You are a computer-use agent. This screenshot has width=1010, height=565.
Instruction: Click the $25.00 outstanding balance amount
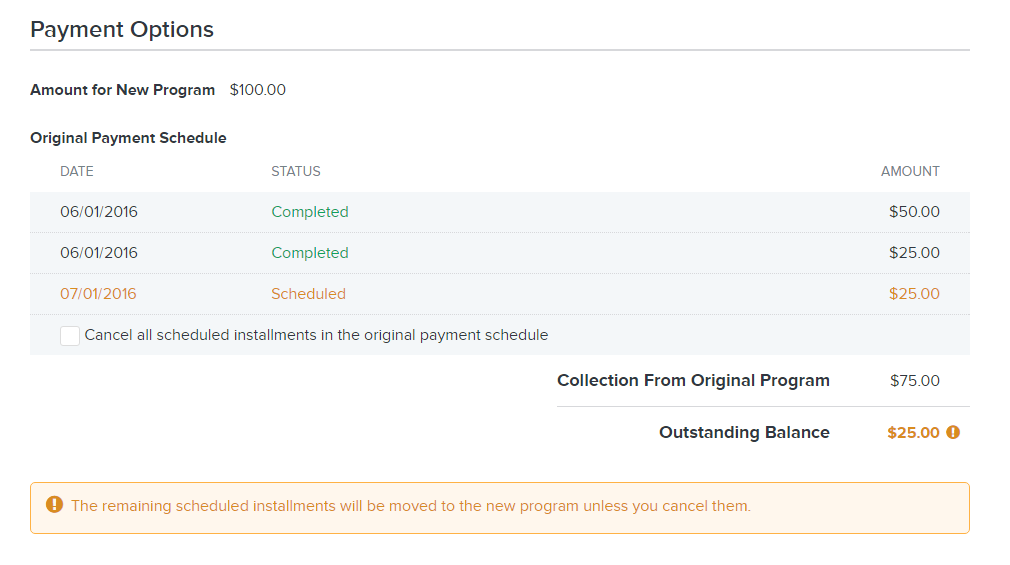(x=913, y=432)
